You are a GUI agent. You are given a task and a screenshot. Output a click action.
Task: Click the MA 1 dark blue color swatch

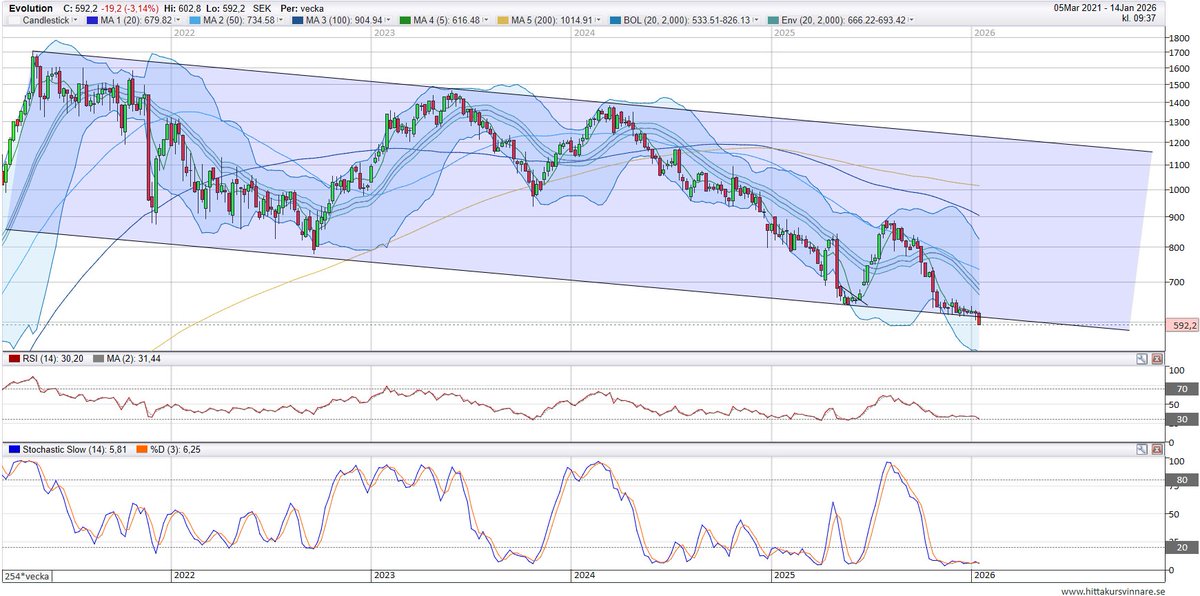point(93,20)
